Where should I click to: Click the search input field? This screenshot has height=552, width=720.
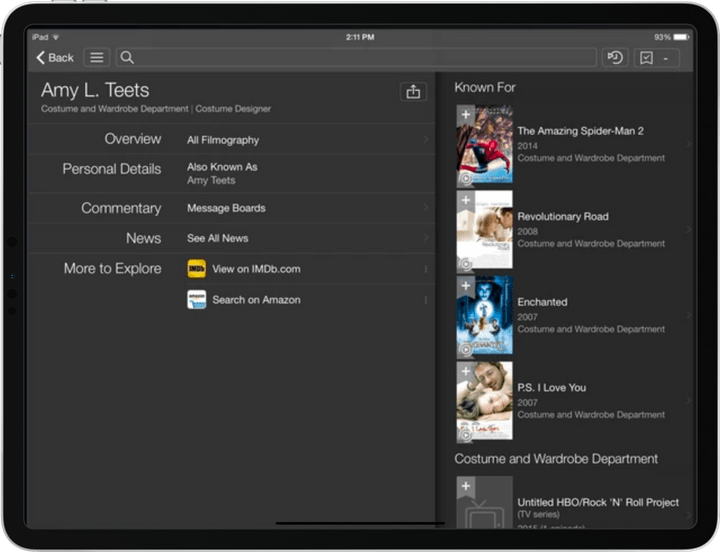[355, 58]
